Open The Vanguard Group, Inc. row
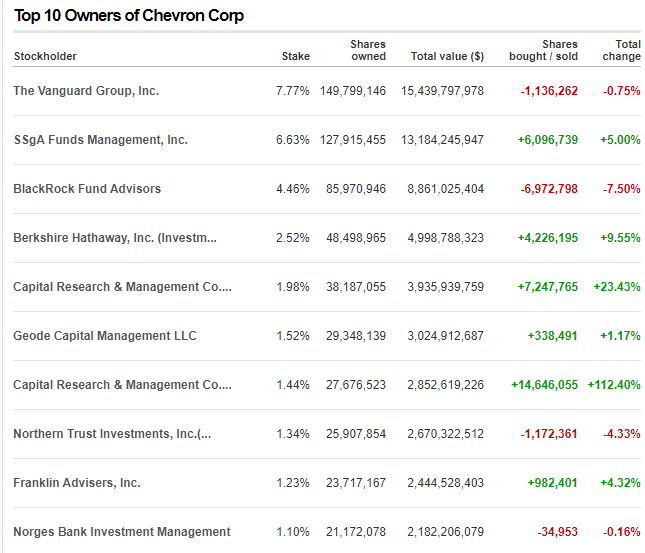The width and height of the screenshot is (645, 553). tap(86, 91)
